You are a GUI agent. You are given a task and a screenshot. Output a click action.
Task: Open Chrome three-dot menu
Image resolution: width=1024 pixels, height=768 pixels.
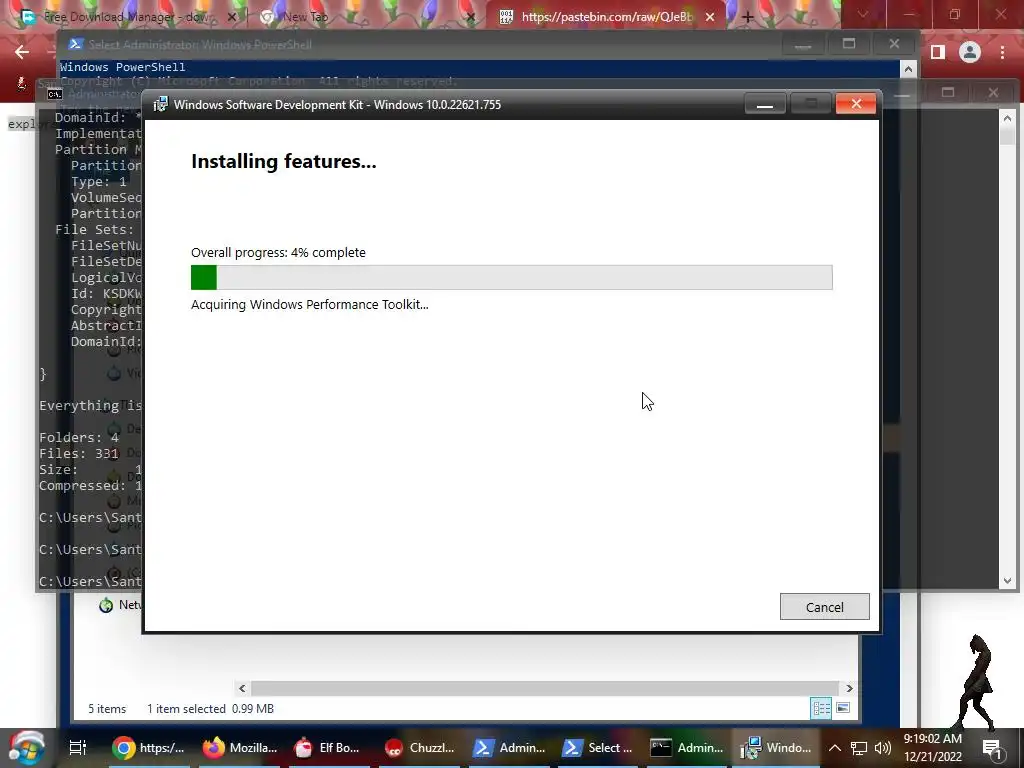tap(1002, 52)
